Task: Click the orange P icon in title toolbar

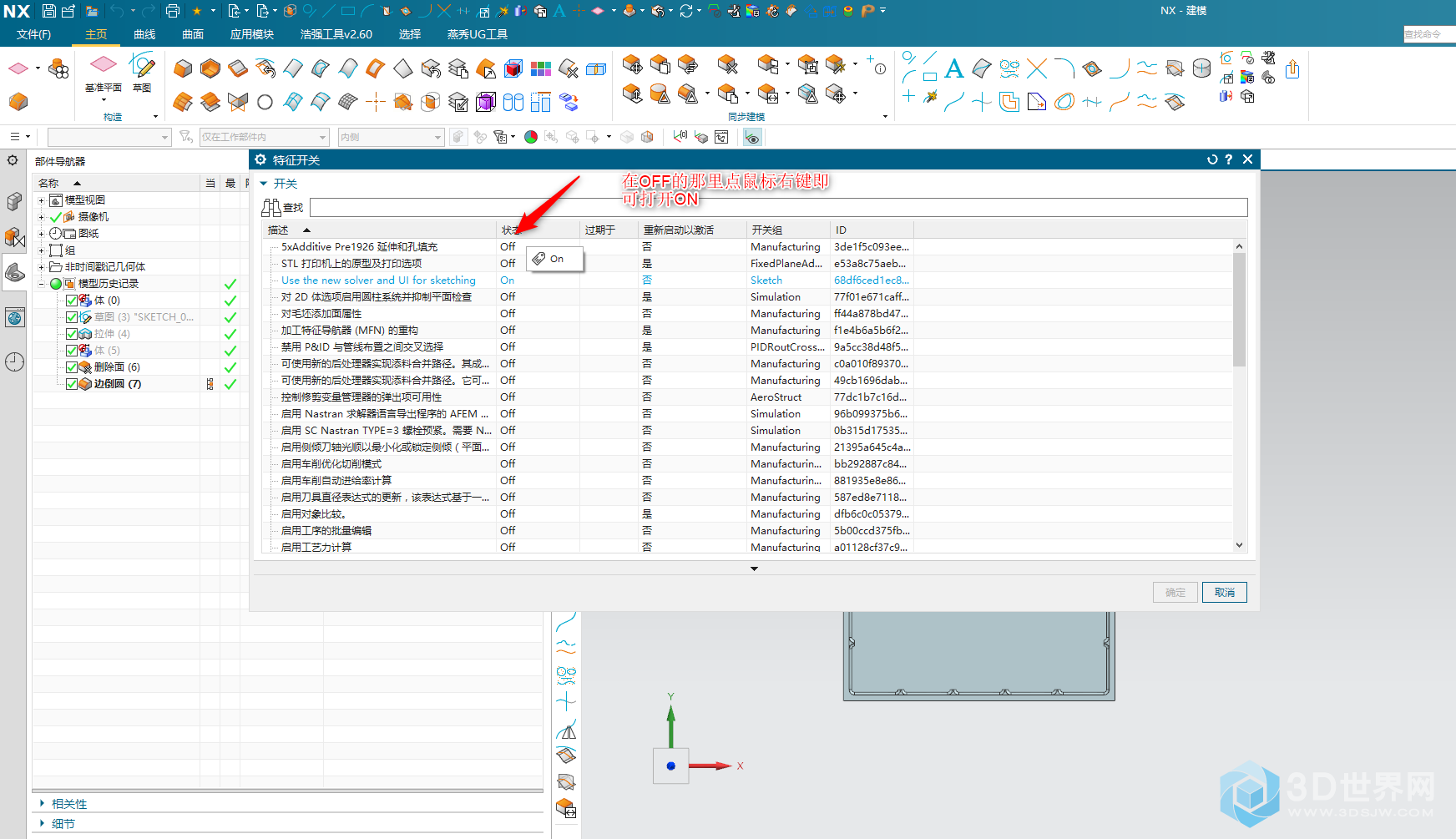Action: [x=868, y=11]
